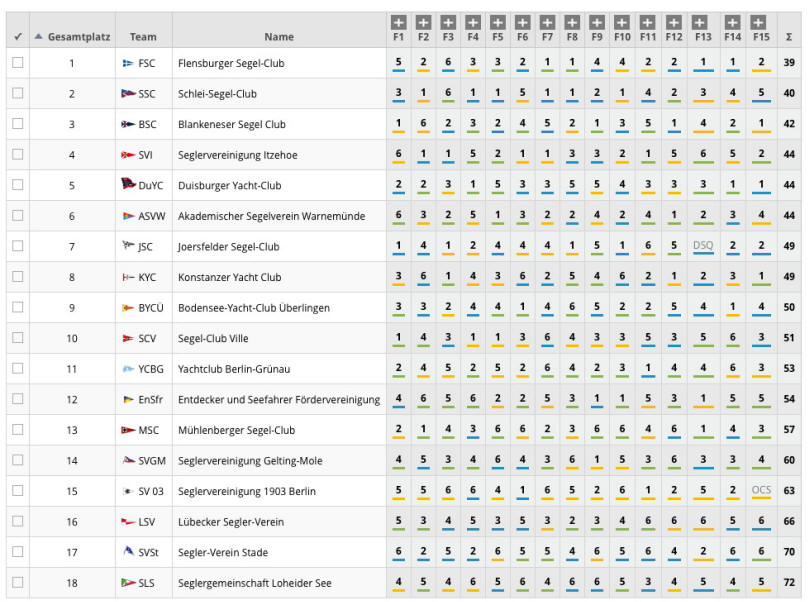The width and height of the screenshot is (810, 602).
Task: Click the SVSt club flag icon
Action: click(x=128, y=551)
